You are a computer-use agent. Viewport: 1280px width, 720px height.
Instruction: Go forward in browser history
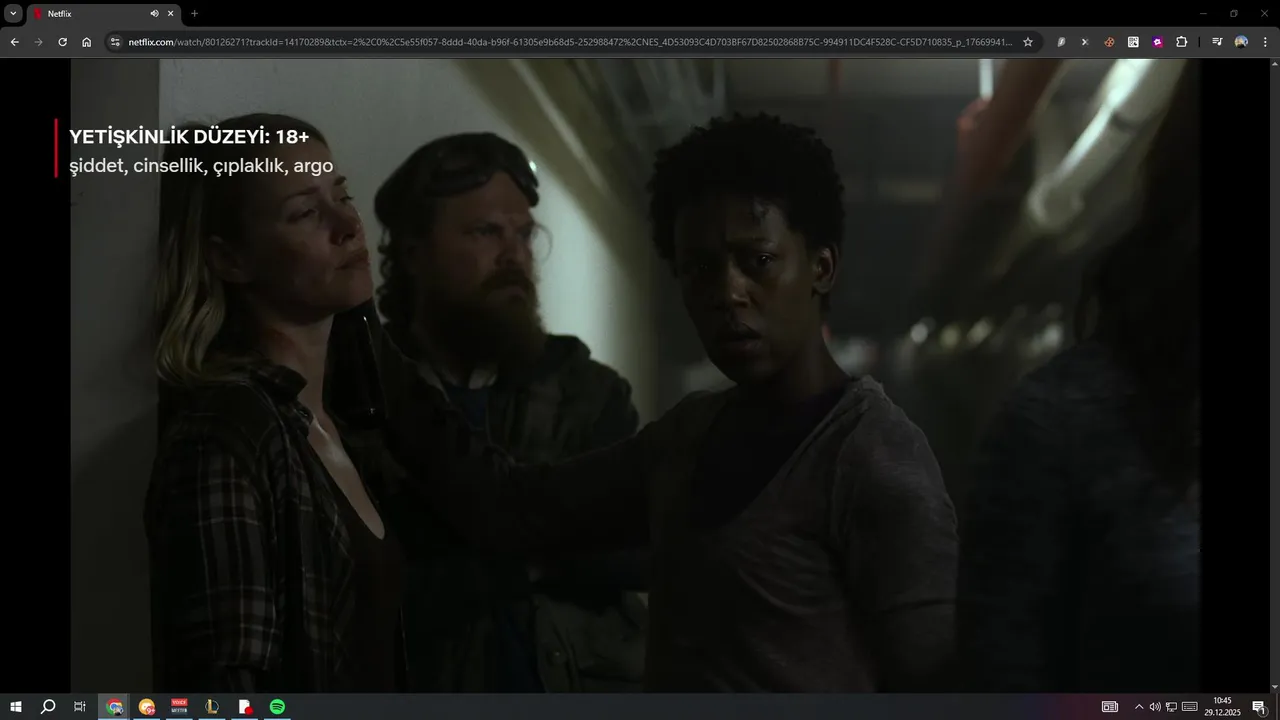pos(38,42)
